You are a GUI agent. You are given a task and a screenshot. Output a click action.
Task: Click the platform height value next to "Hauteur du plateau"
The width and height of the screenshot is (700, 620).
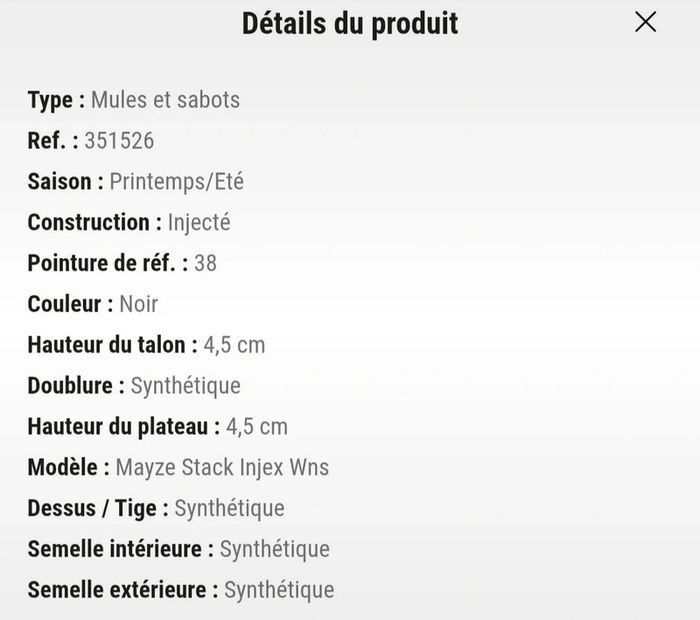[x=257, y=426]
